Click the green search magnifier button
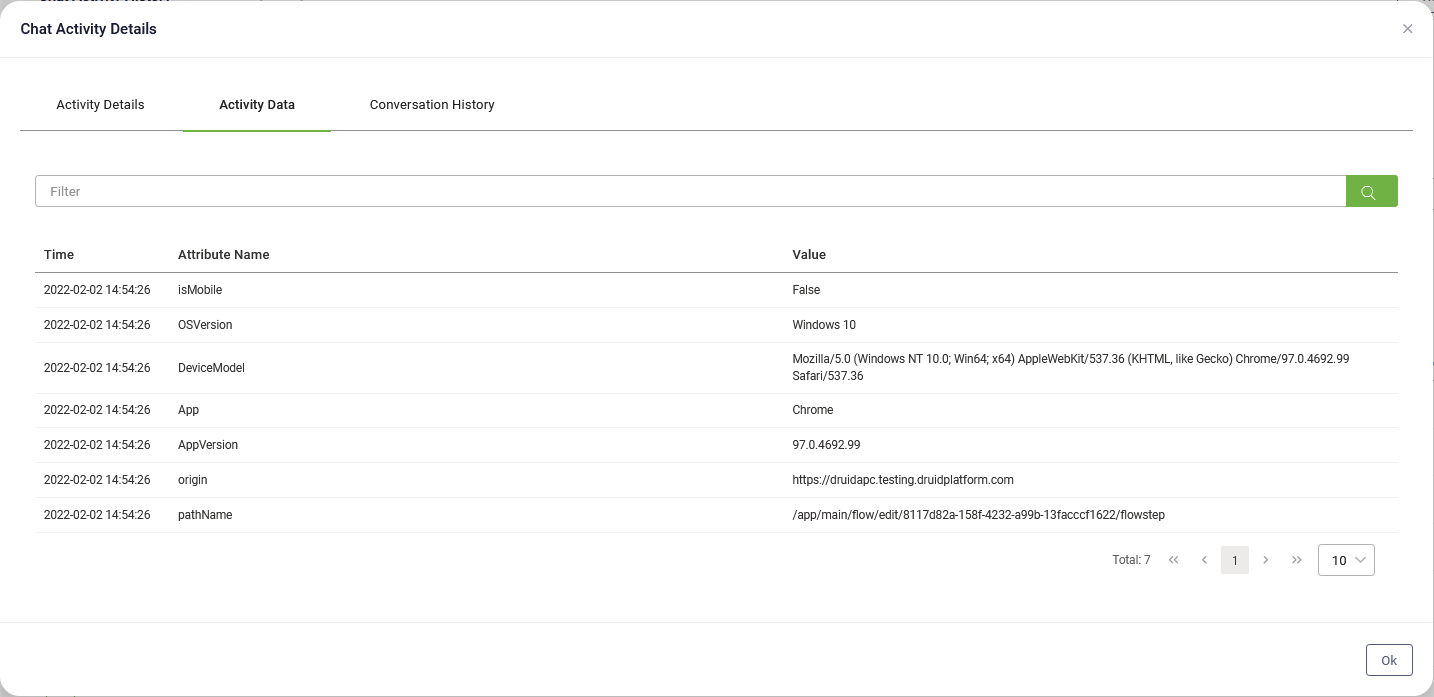Screen dimensions: 1434x697 [x=1370, y=192]
